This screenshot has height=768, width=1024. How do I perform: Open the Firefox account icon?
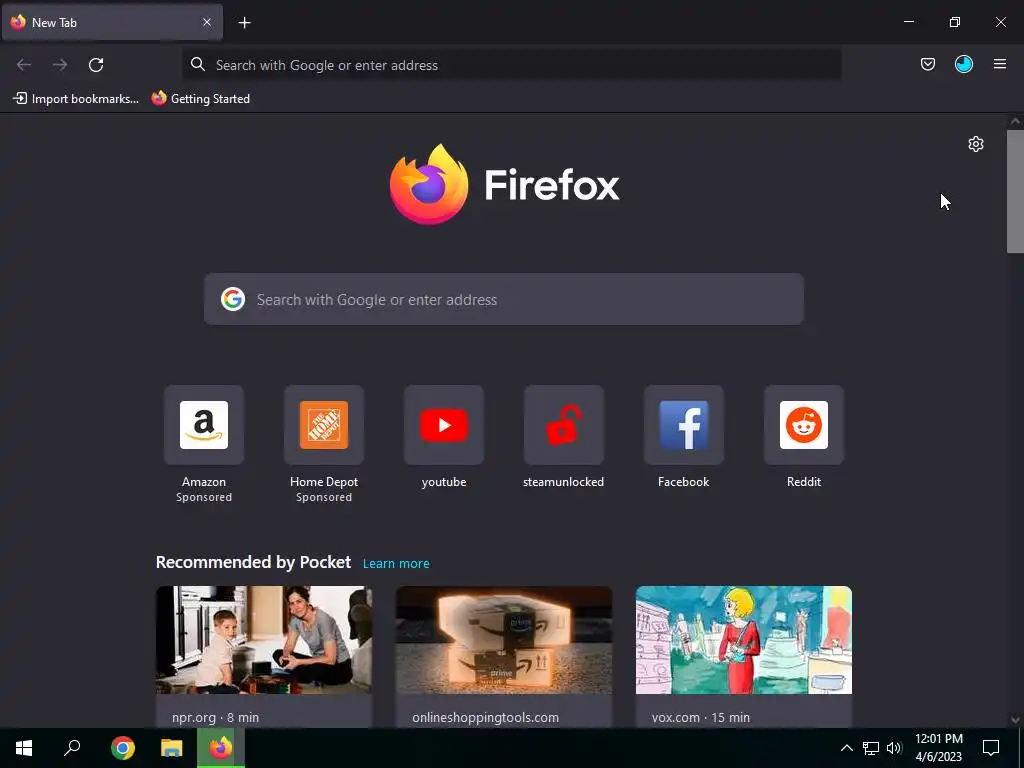coord(964,64)
